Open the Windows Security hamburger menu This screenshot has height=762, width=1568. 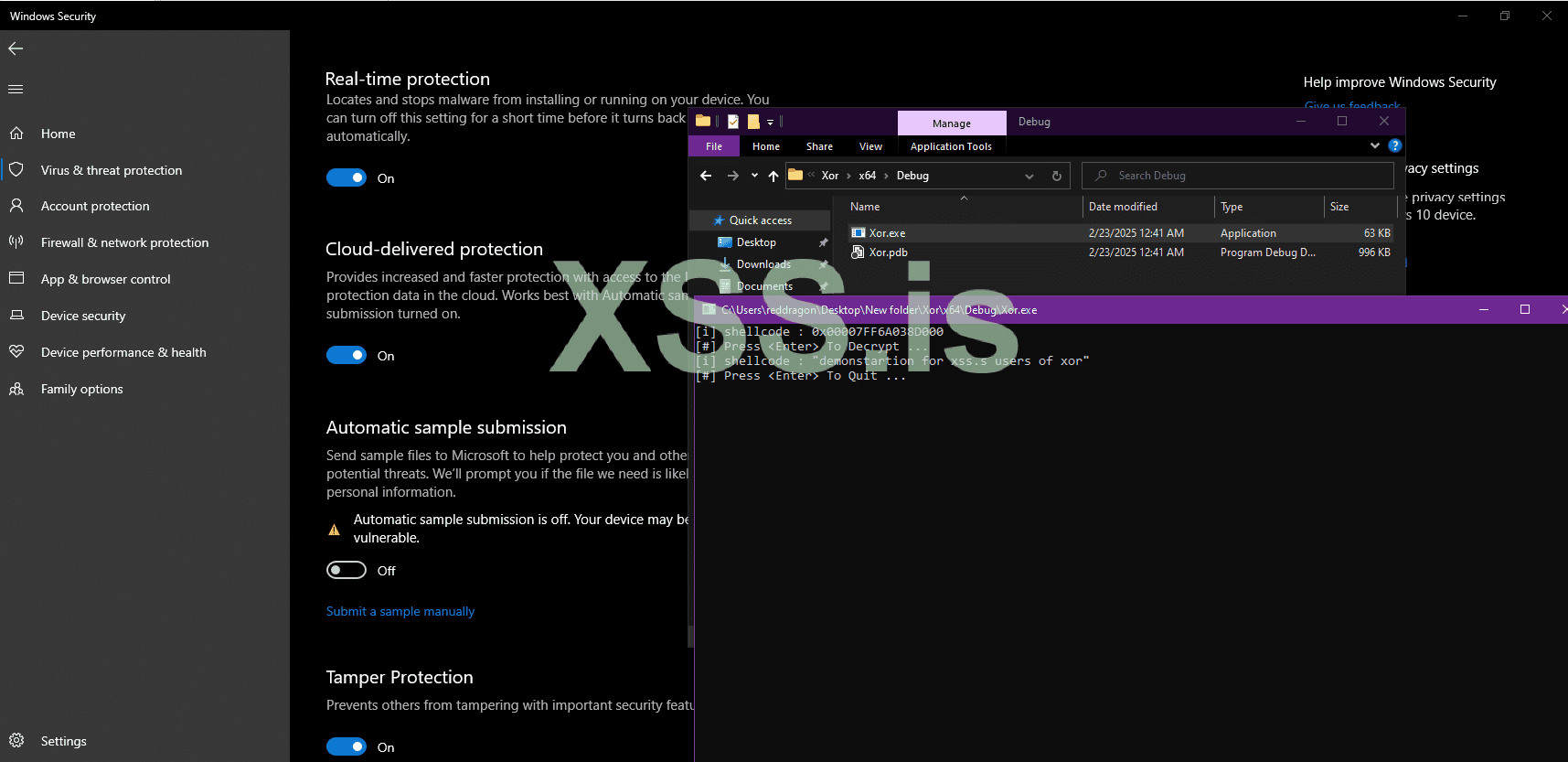pos(16,89)
